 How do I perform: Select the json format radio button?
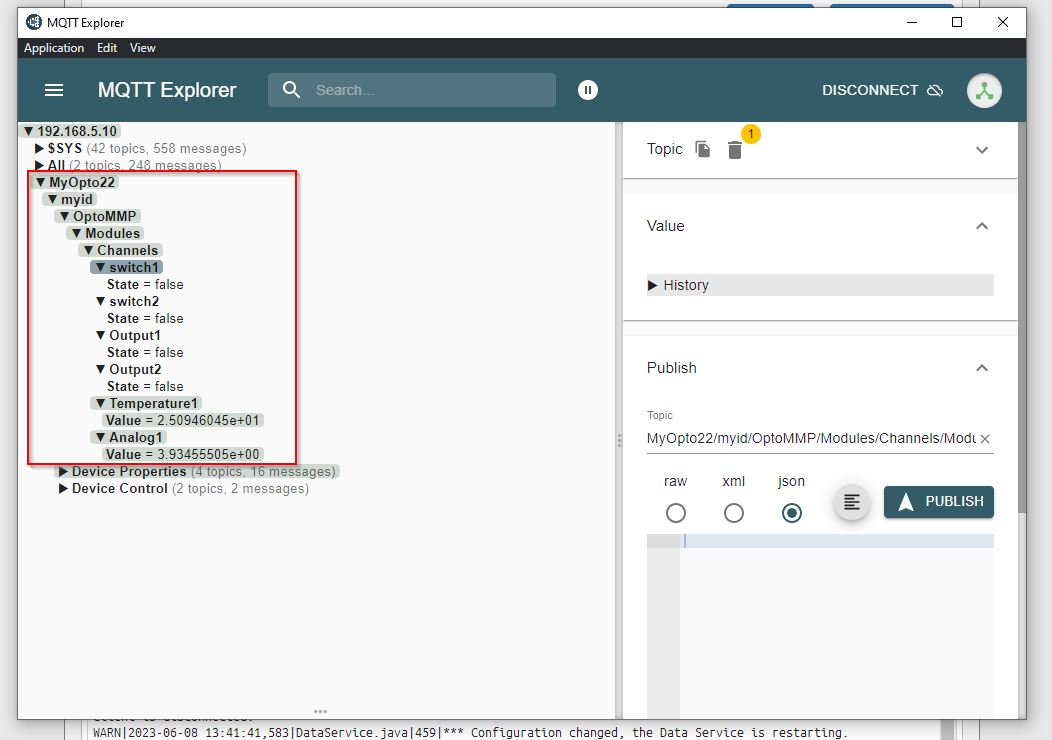click(792, 513)
